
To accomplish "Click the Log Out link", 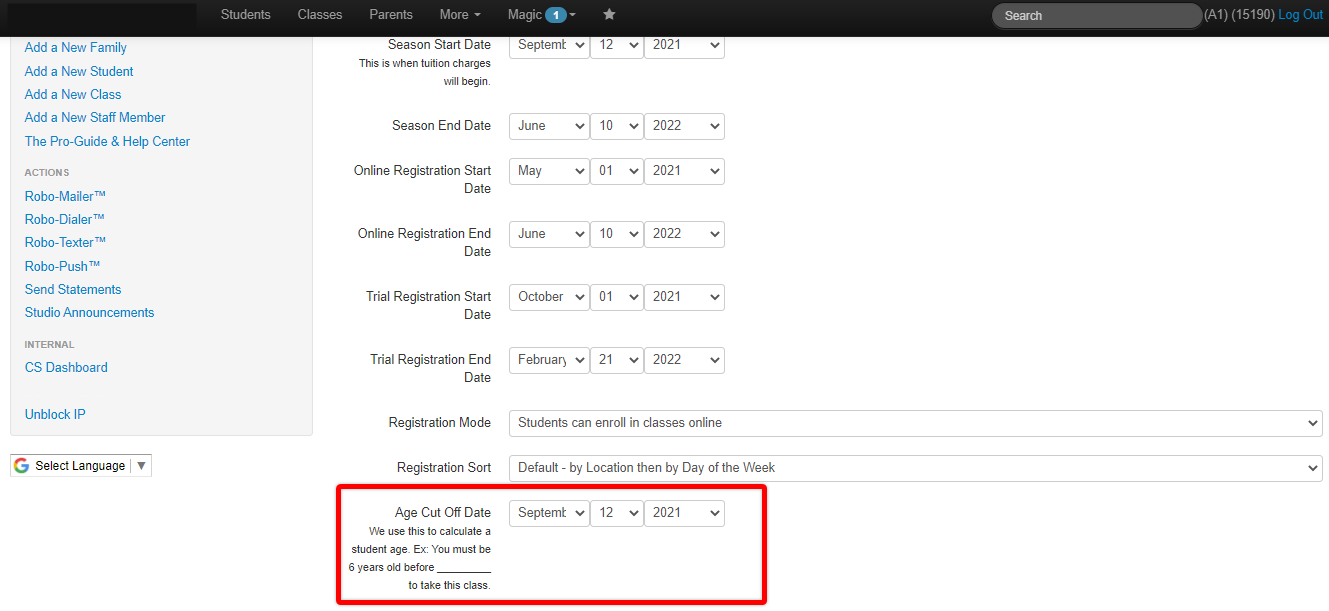I will pyautogui.click(x=1300, y=14).
